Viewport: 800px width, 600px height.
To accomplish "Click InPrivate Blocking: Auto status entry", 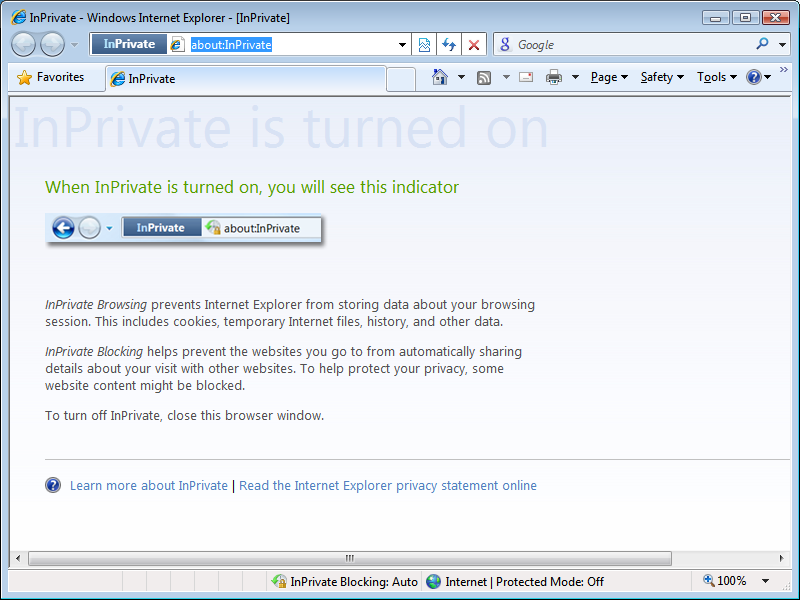I will coord(345,582).
